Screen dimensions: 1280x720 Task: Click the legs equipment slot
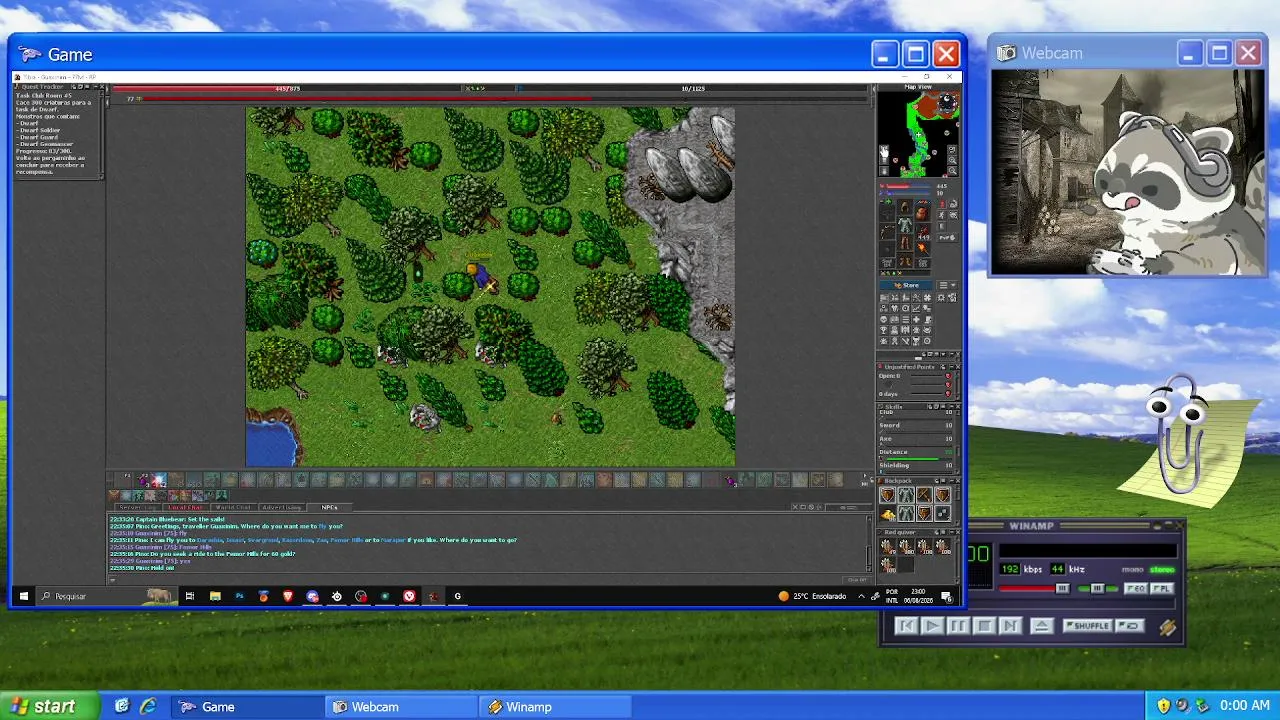tap(905, 243)
